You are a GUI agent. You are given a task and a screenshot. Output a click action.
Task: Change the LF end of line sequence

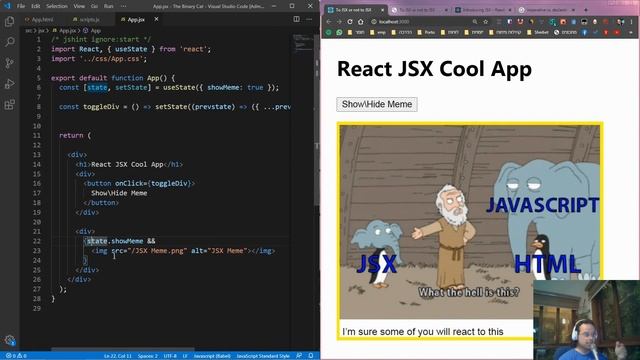(x=184, y=356)
